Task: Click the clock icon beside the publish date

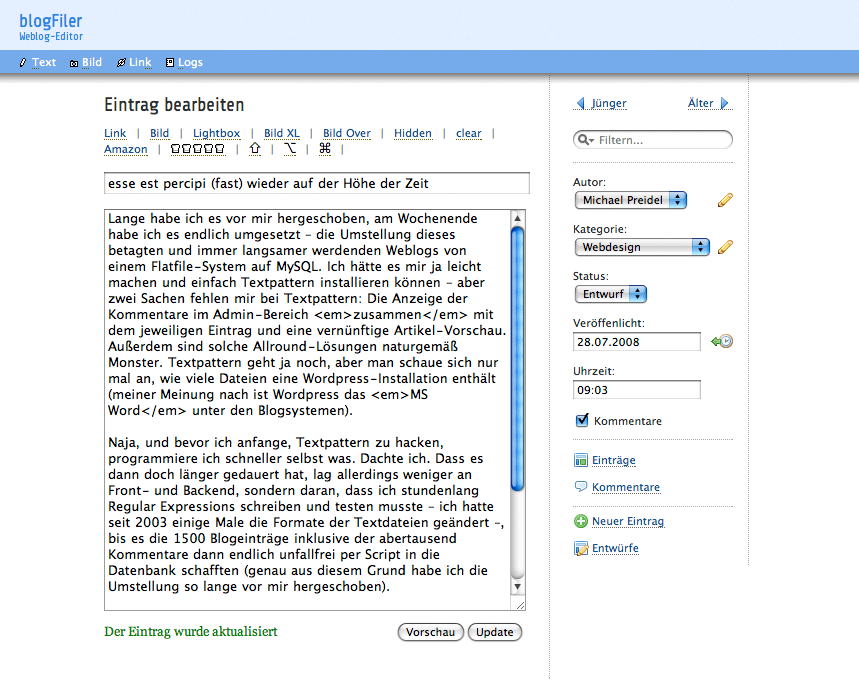Action: coord(722,342)
